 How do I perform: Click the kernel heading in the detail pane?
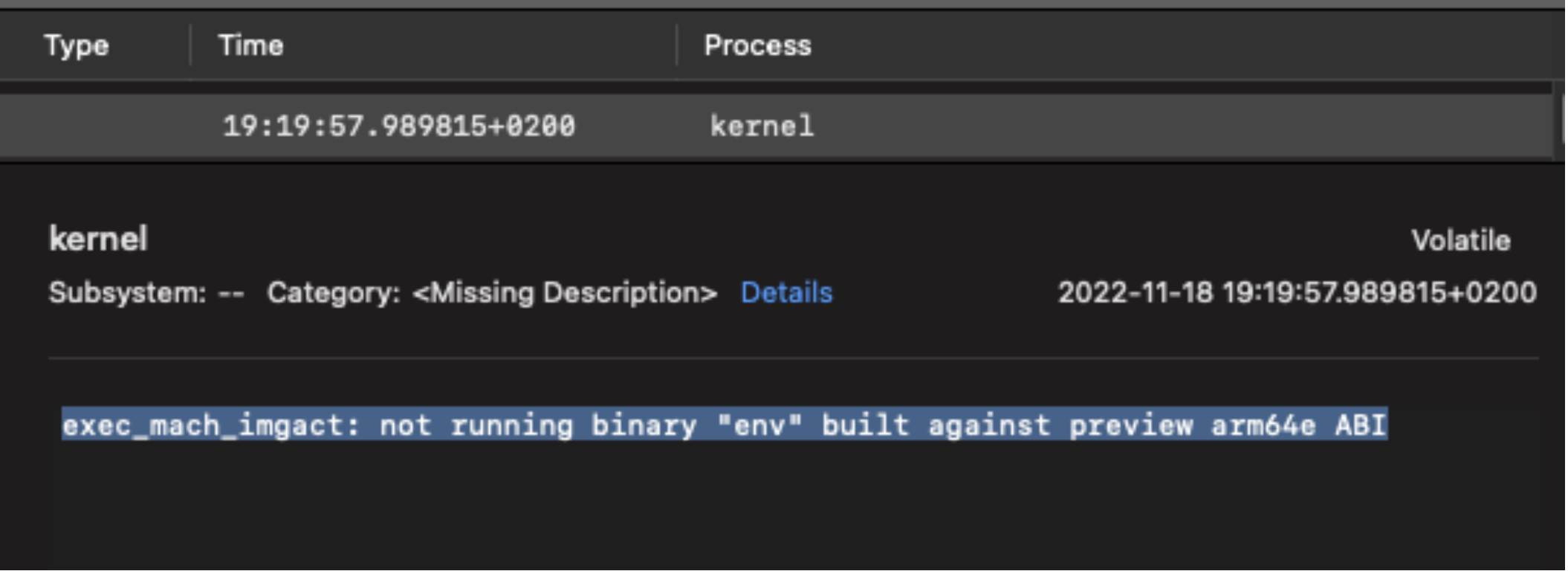(97, 238)
